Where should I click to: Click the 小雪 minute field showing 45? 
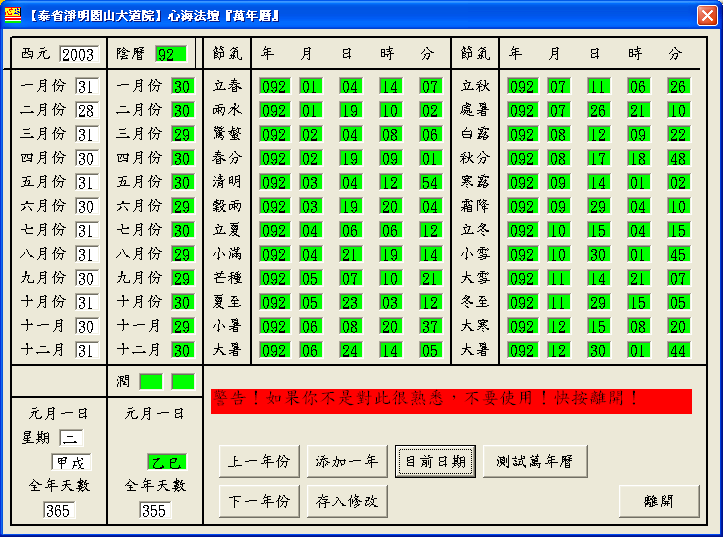point(679,254)
